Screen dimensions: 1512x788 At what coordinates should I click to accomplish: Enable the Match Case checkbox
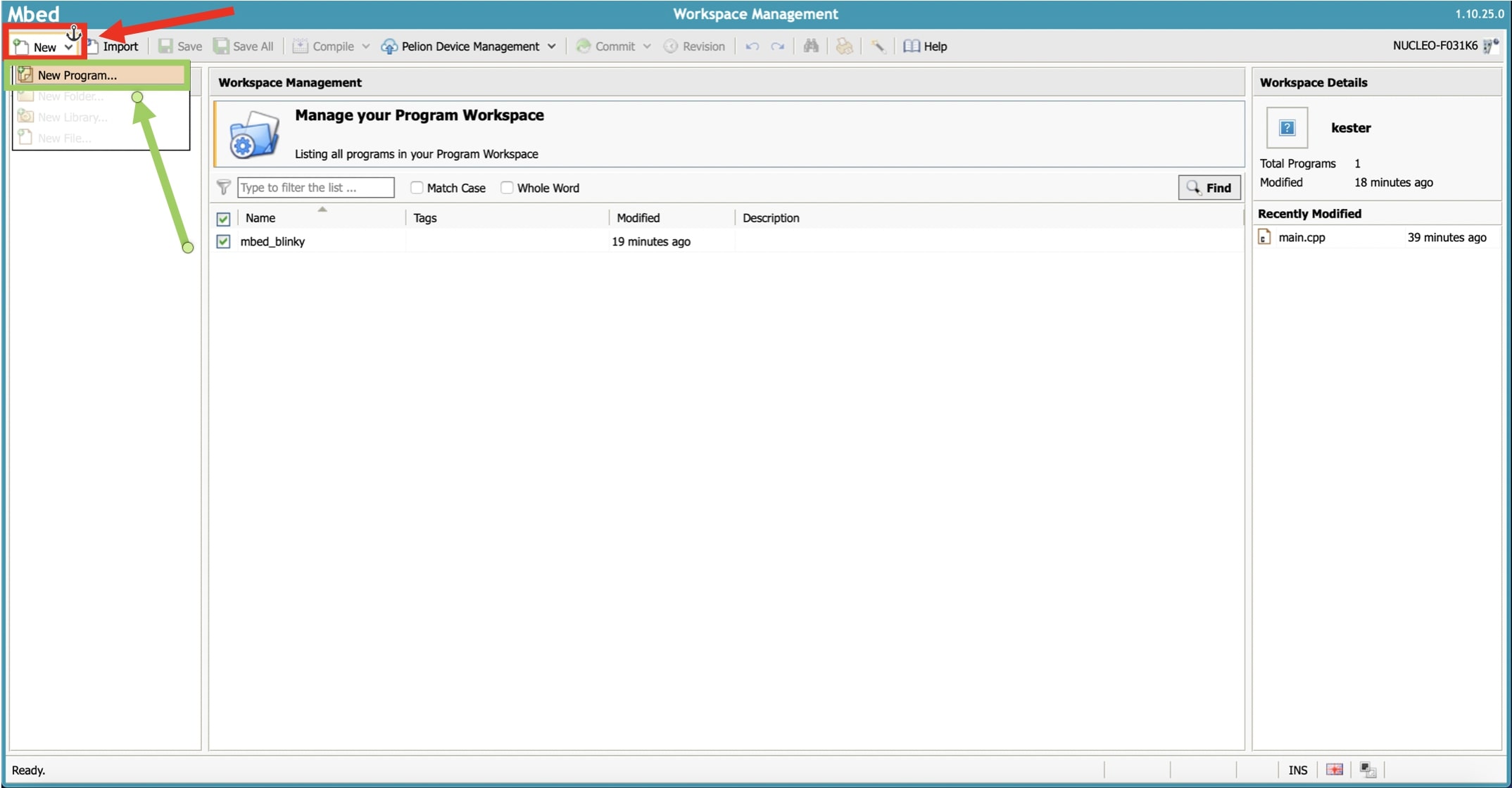tap(417, 188)
